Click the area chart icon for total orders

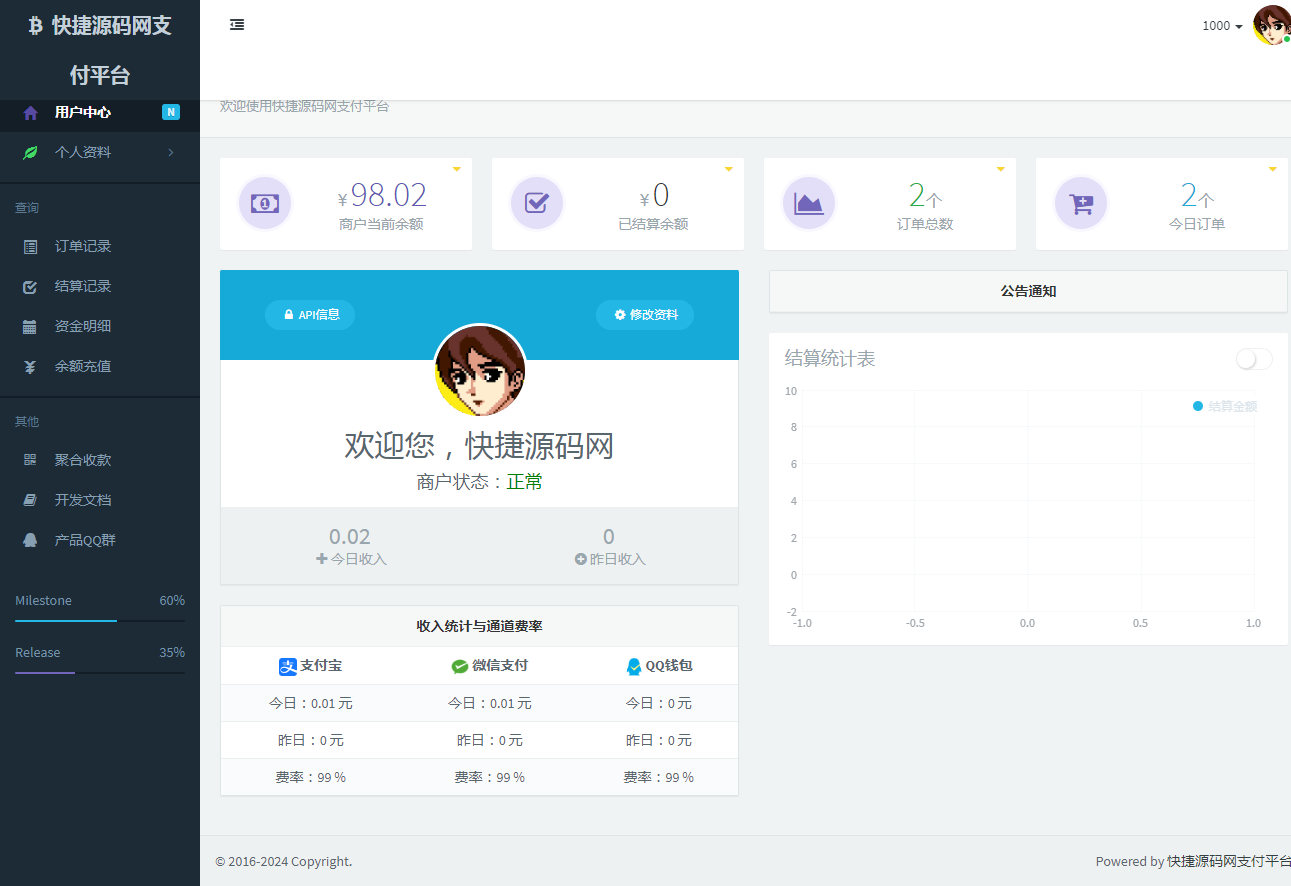[x=809, y=203]
